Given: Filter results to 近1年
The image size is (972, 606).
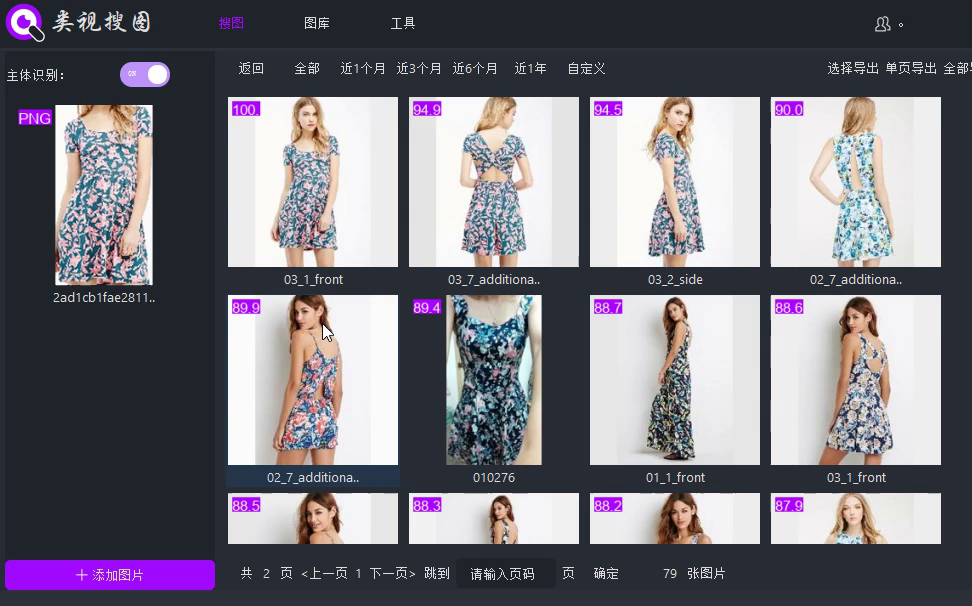Looking at the screenshot, I should point(531,68).
